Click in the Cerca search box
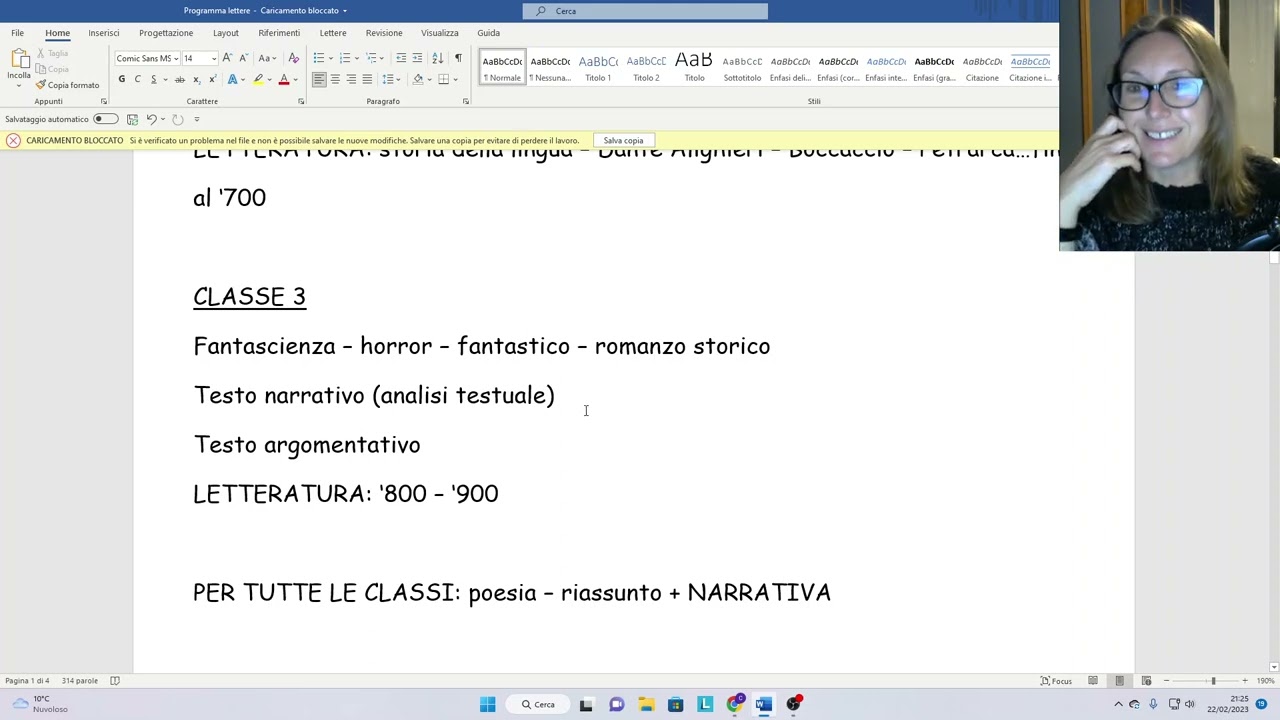The width and height of the screenshot is (1280, 720). pos(645,11)
